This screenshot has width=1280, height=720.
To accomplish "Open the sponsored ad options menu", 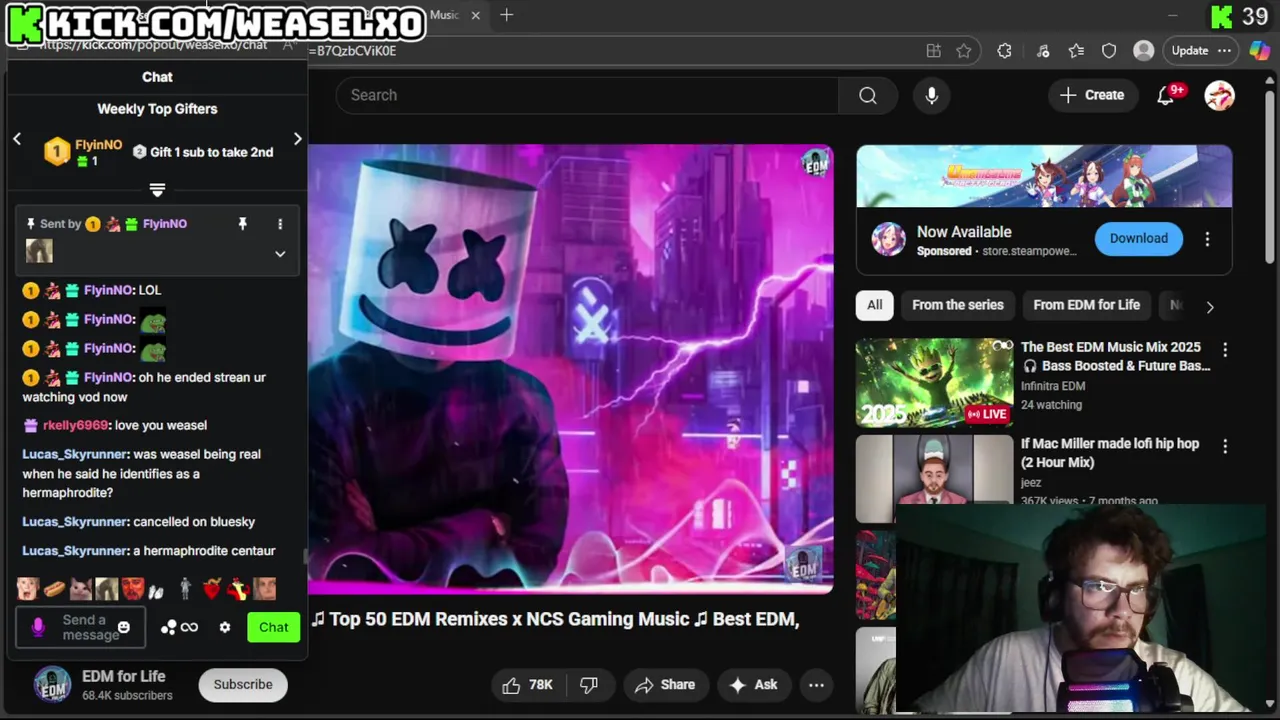I will point(1207,239).
